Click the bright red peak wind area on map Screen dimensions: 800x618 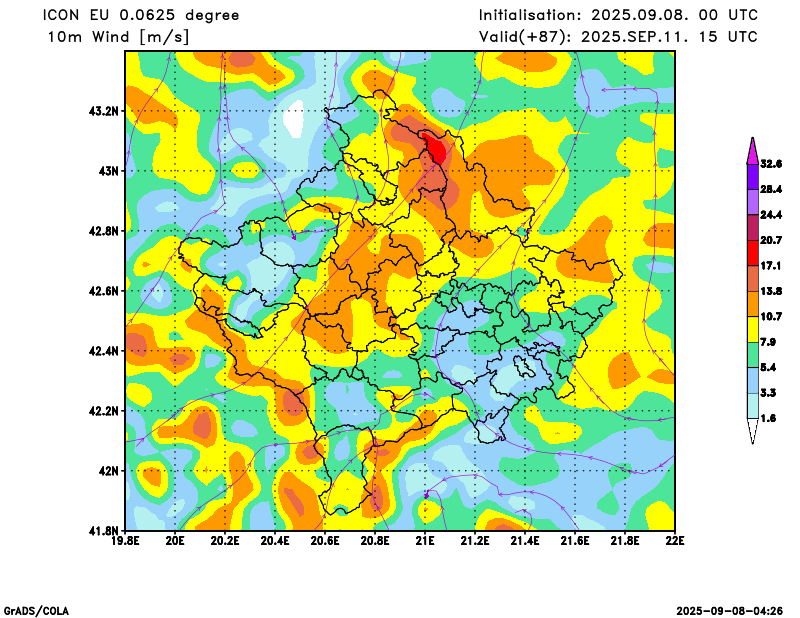(x=437, y=150)
